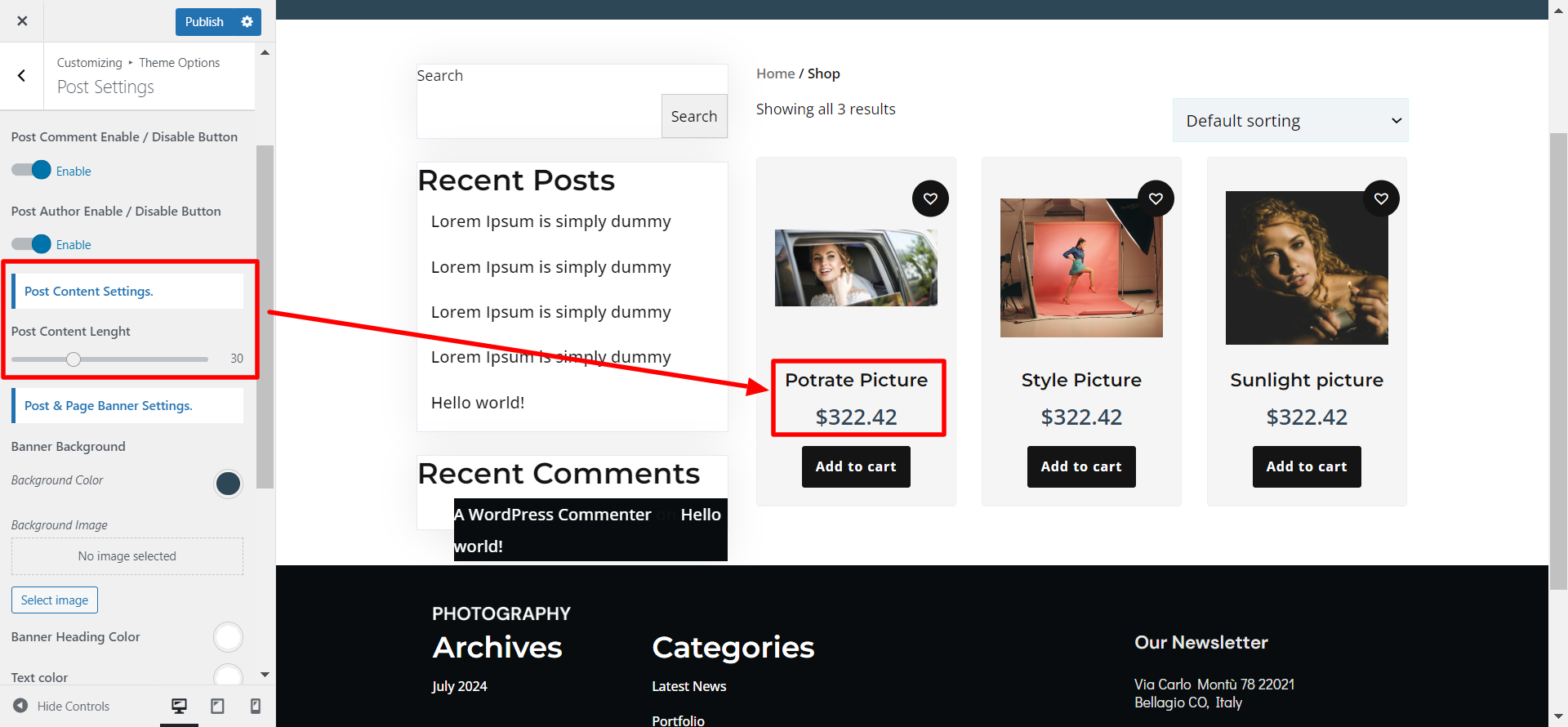
Task: Go back using the left chevron arrow
Action: tap(22, 76)
